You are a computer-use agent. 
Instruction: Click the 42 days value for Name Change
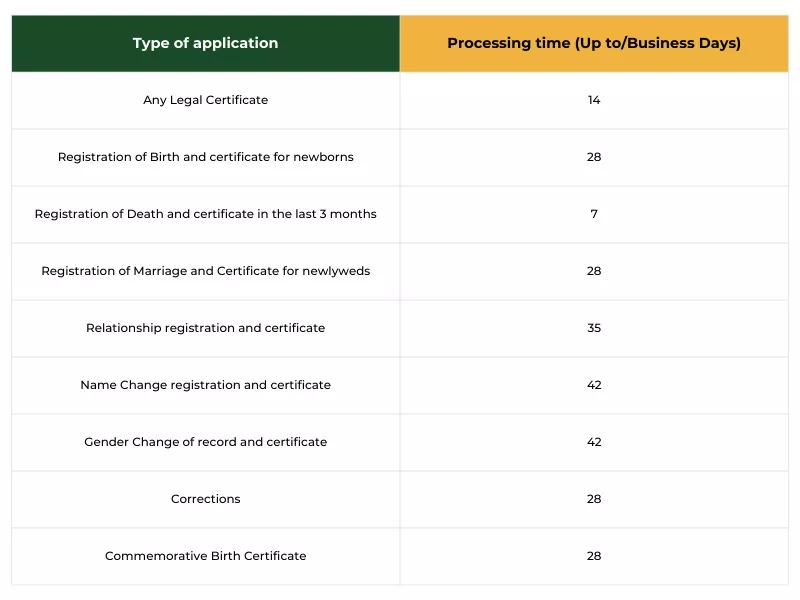coord(594,385)
